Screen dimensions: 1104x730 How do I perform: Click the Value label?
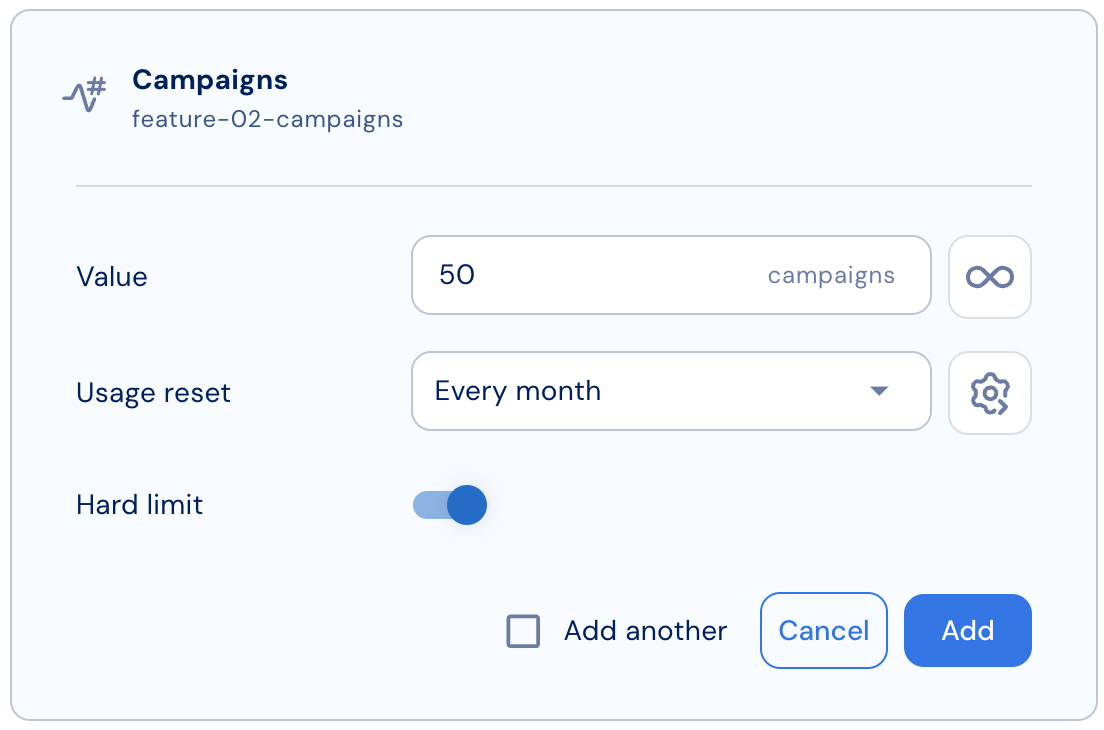pos(112,277)
